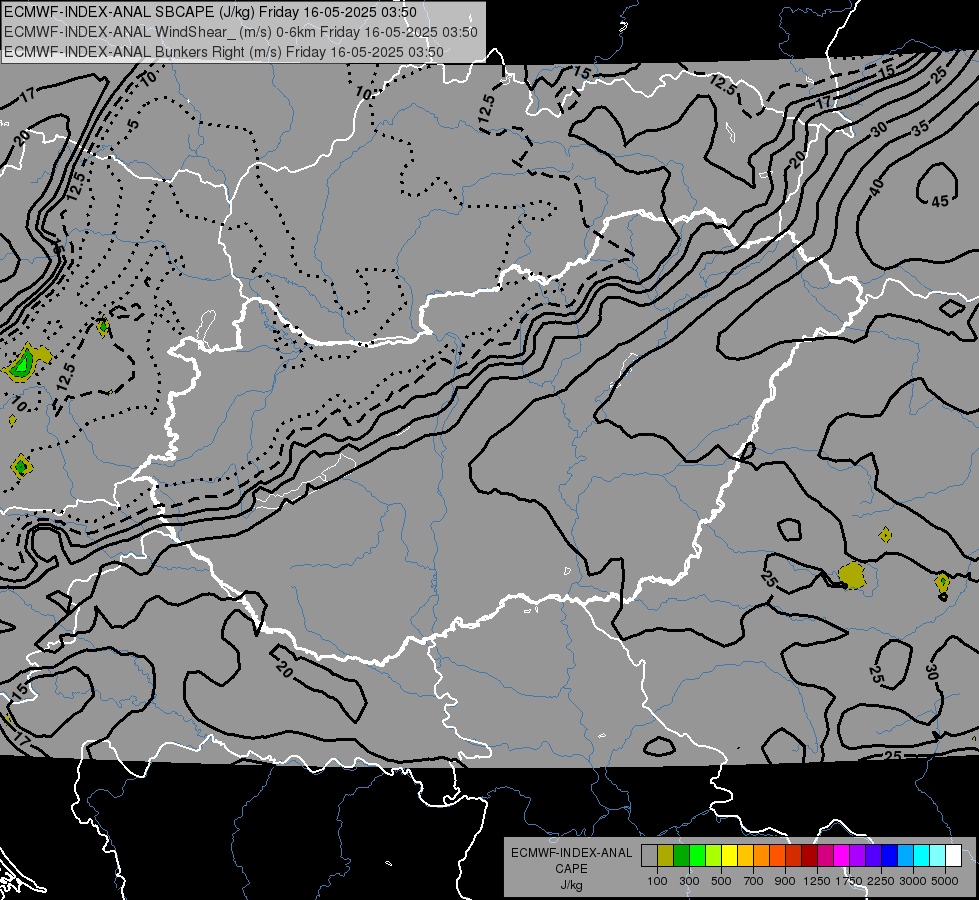Click the 700 value on legend scale
The image size is (979, 900).
(754, 881)
